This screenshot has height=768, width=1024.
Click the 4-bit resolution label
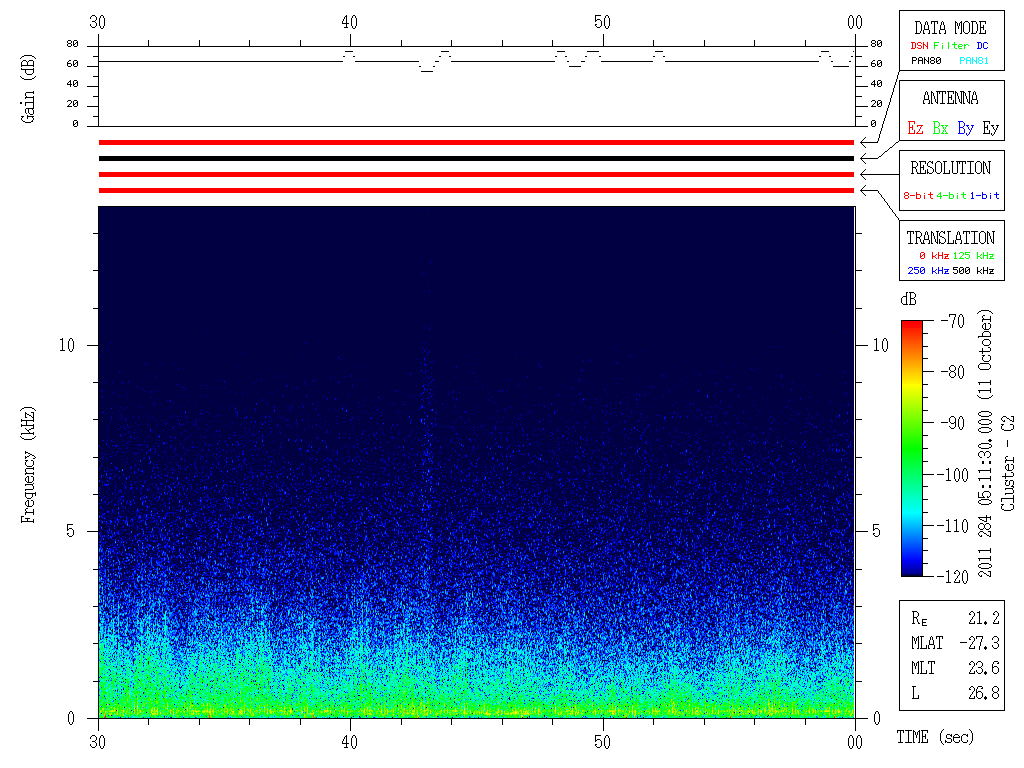click(951, 196)
